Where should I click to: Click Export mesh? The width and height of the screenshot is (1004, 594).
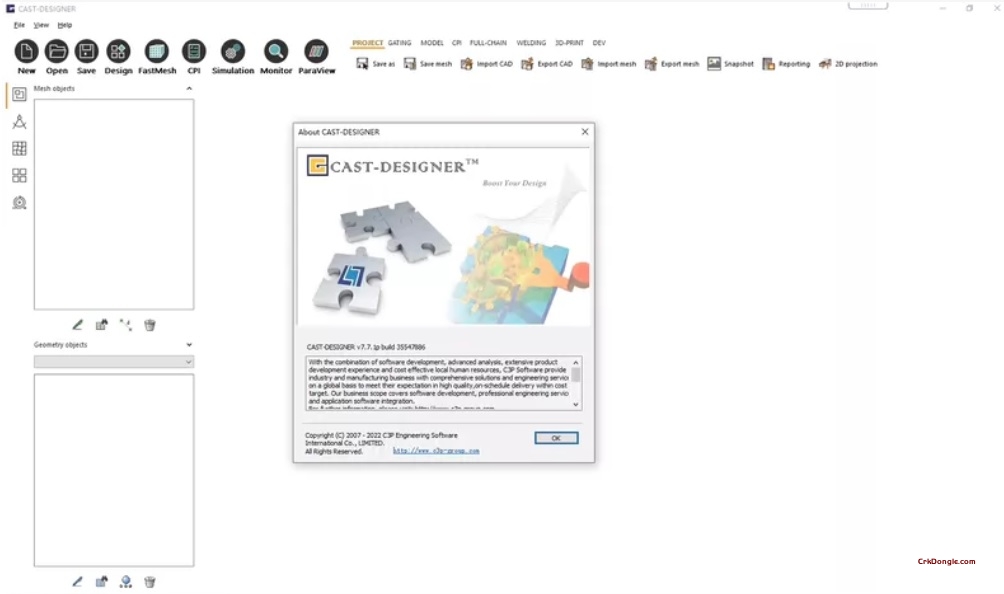(x=672, y=63)
